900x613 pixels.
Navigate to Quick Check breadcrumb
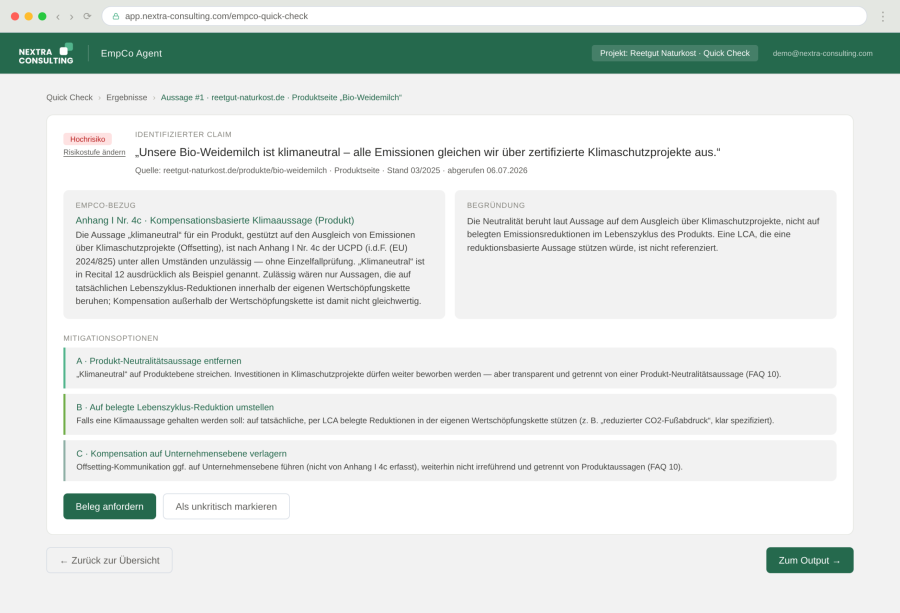pyautogui.click(x=69, y=98)
